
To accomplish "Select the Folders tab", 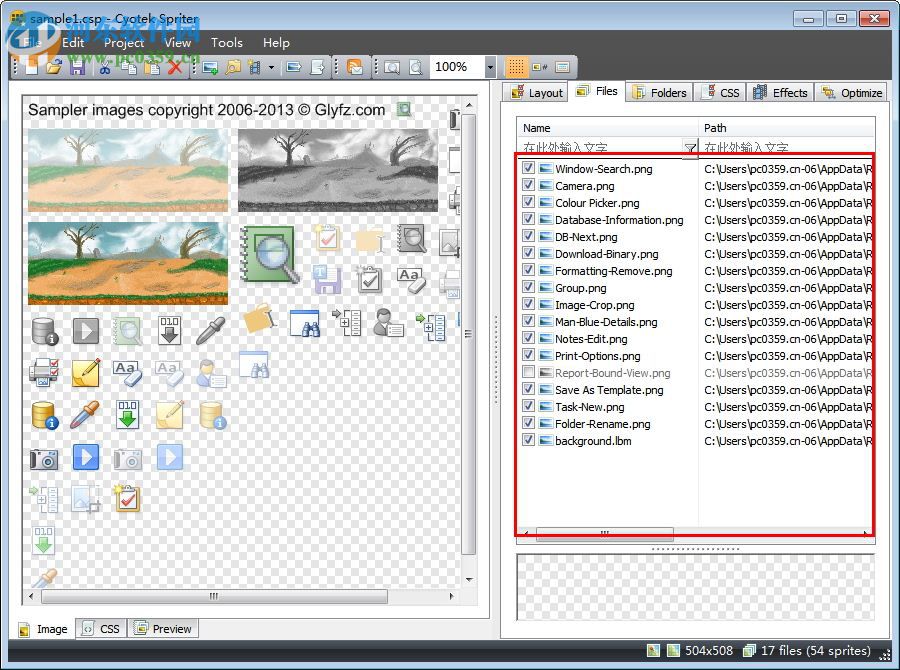I will [x=660, y=92].
